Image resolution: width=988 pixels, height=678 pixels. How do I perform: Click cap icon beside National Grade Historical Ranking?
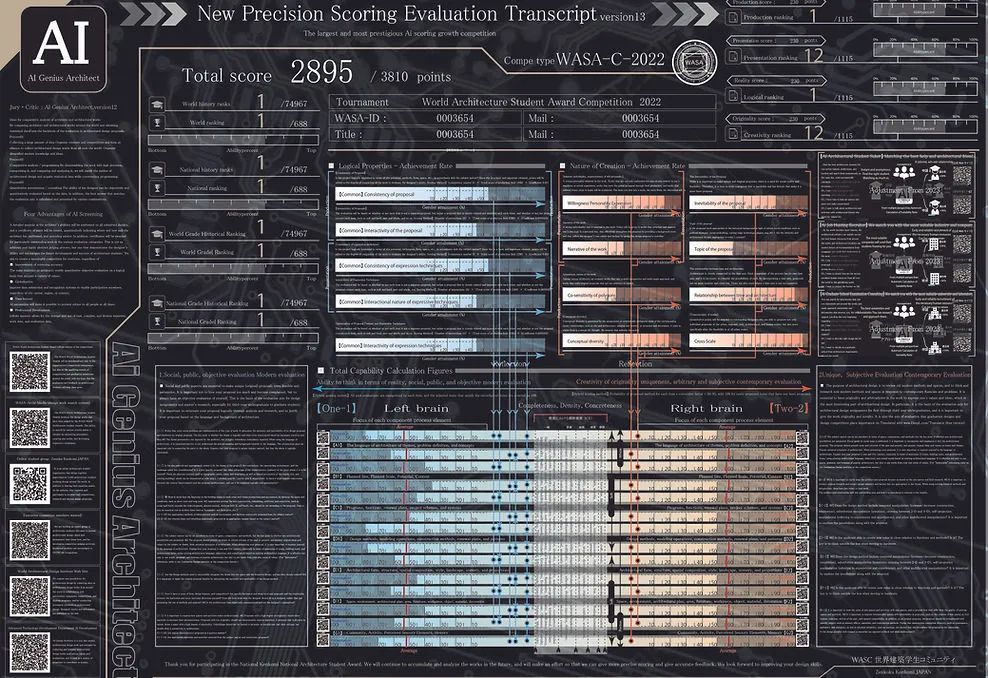[157, 303]
